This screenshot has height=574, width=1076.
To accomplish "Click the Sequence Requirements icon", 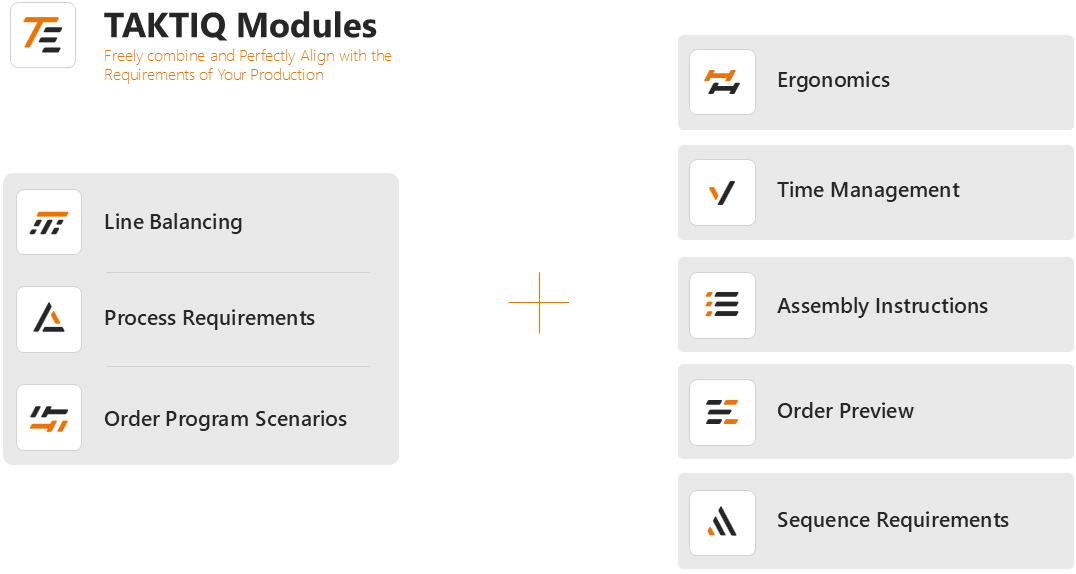I will point(722,522).
